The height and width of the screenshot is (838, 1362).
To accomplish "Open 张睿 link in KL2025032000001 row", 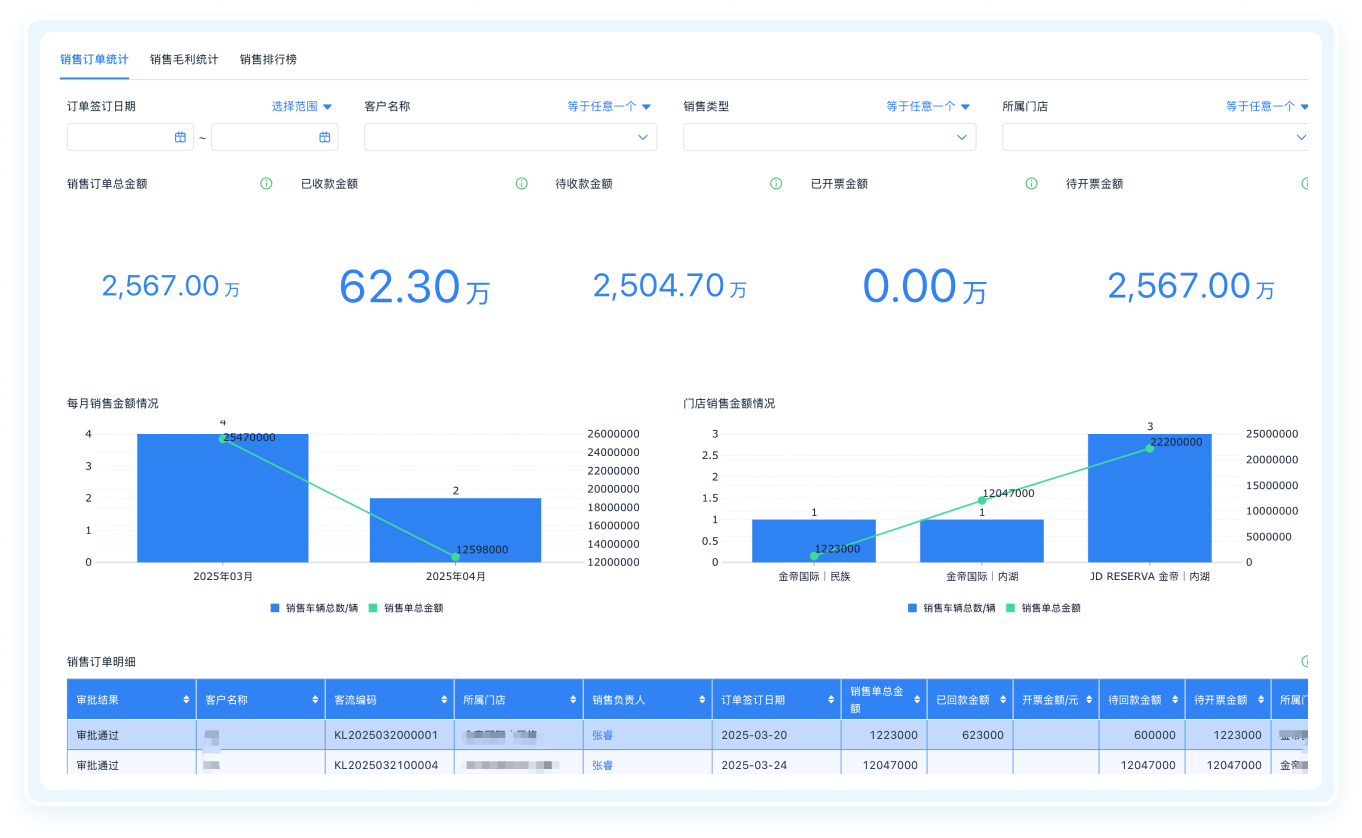I will pos(602,735).
